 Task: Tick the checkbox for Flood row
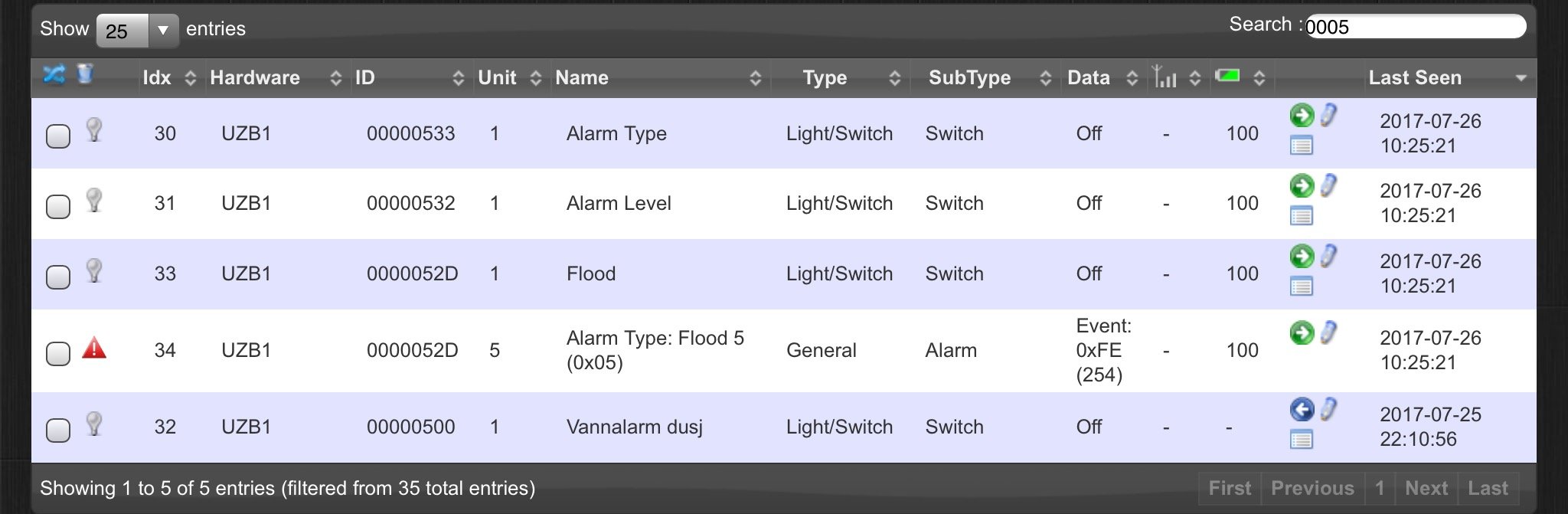point(58,277)
